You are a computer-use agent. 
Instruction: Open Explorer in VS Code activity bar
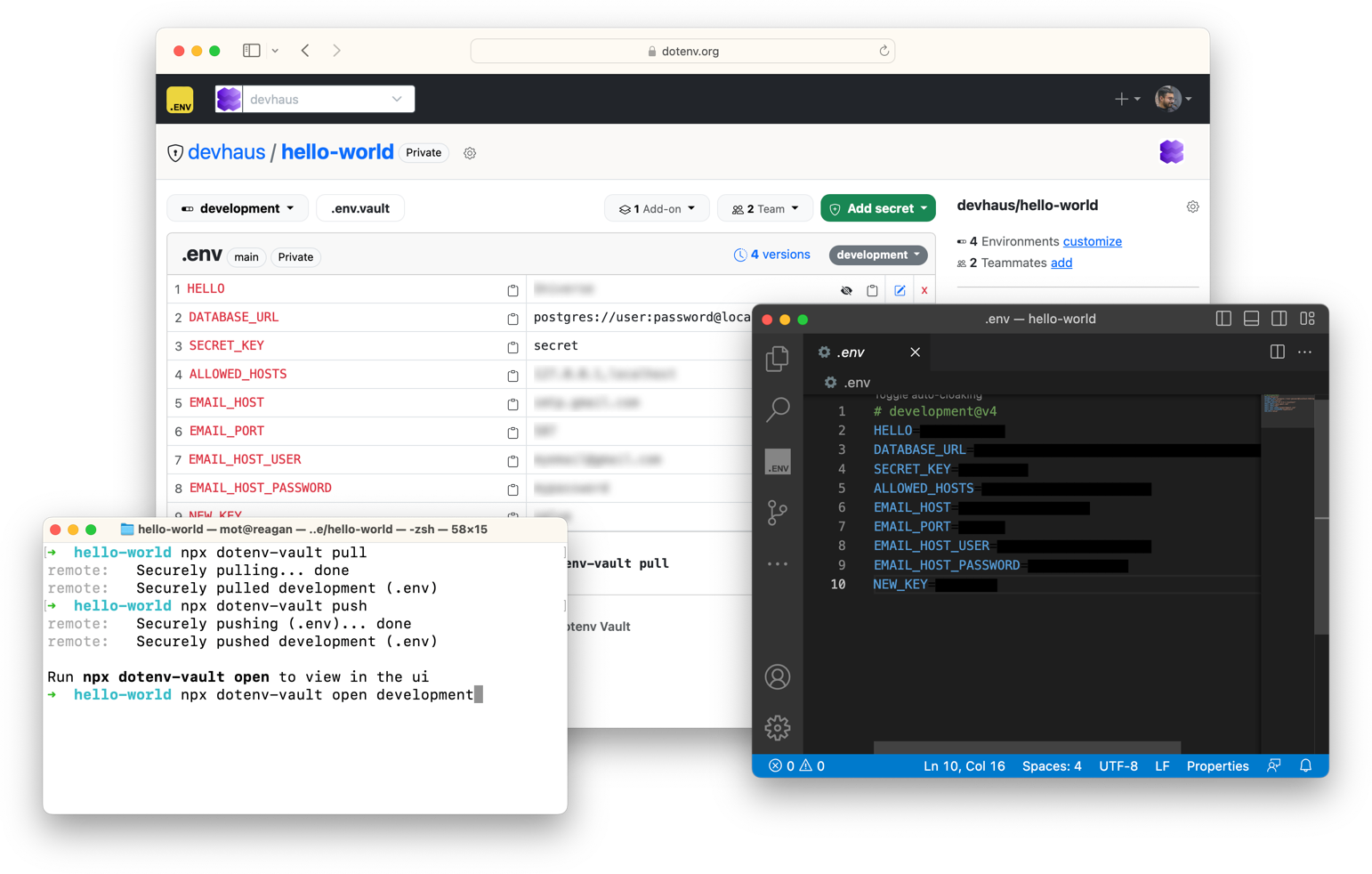(778, 358)
